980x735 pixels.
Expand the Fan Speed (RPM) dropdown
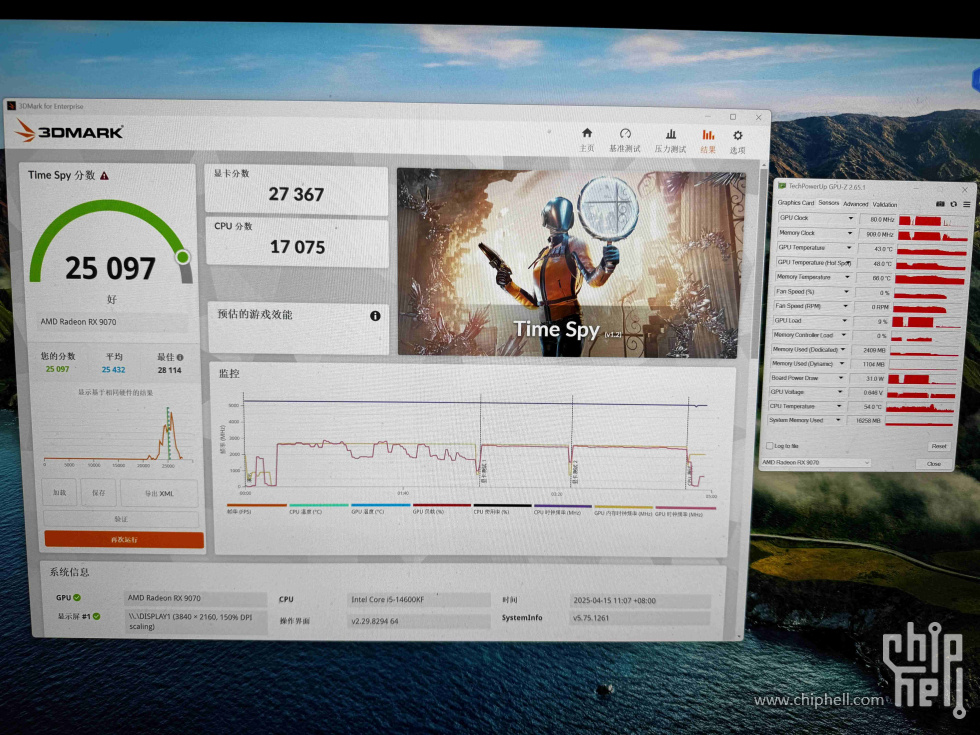(846, 306)
